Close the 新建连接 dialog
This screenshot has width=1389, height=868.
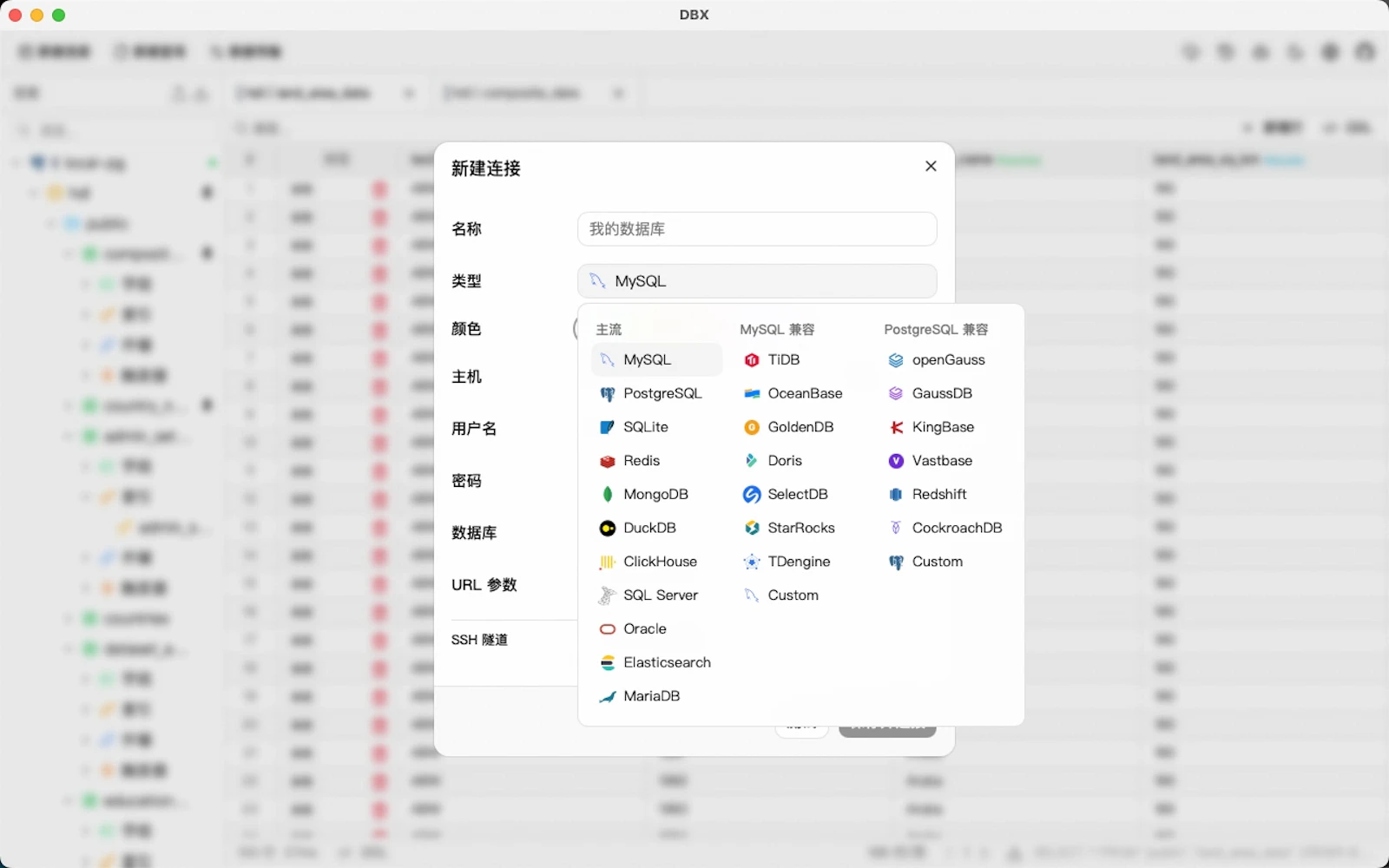pyautogui.click(x=931, y=166)
